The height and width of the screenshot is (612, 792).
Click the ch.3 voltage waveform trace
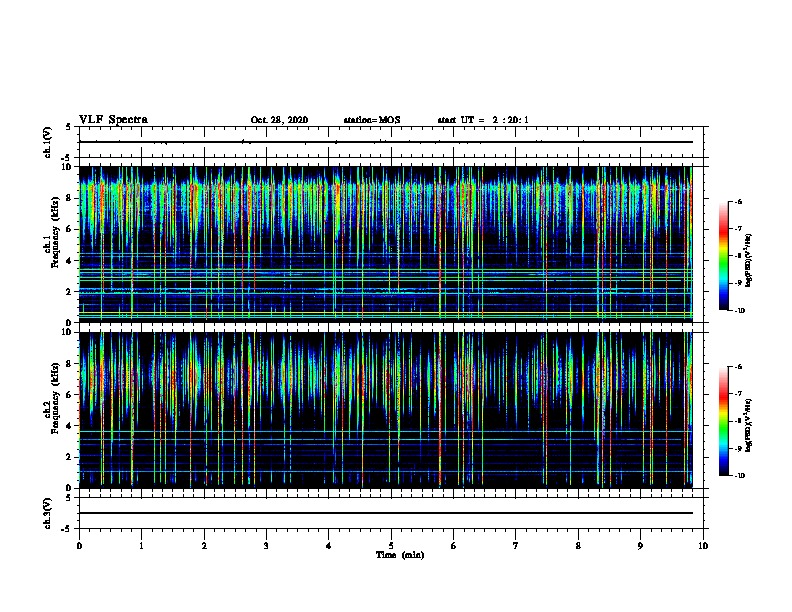386,513
